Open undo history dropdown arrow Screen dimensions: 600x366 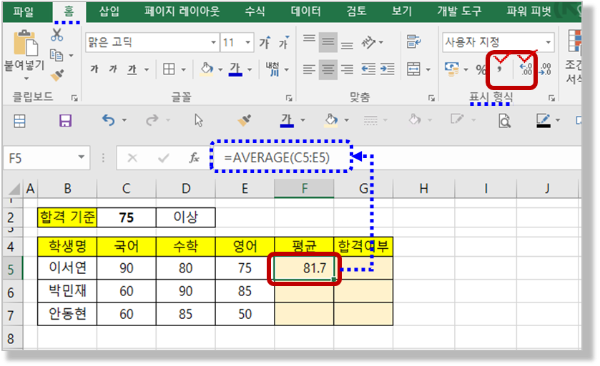[124, 121]
